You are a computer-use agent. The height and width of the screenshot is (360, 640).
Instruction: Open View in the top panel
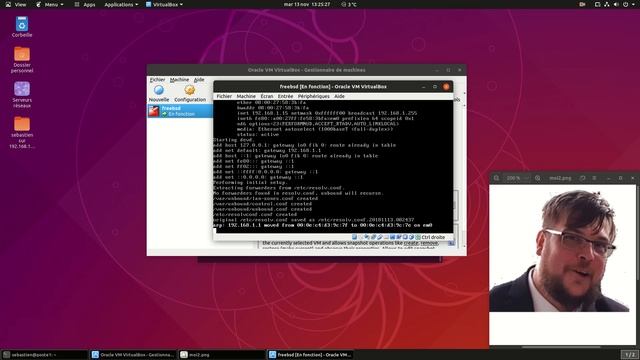[x=16, y=4]
